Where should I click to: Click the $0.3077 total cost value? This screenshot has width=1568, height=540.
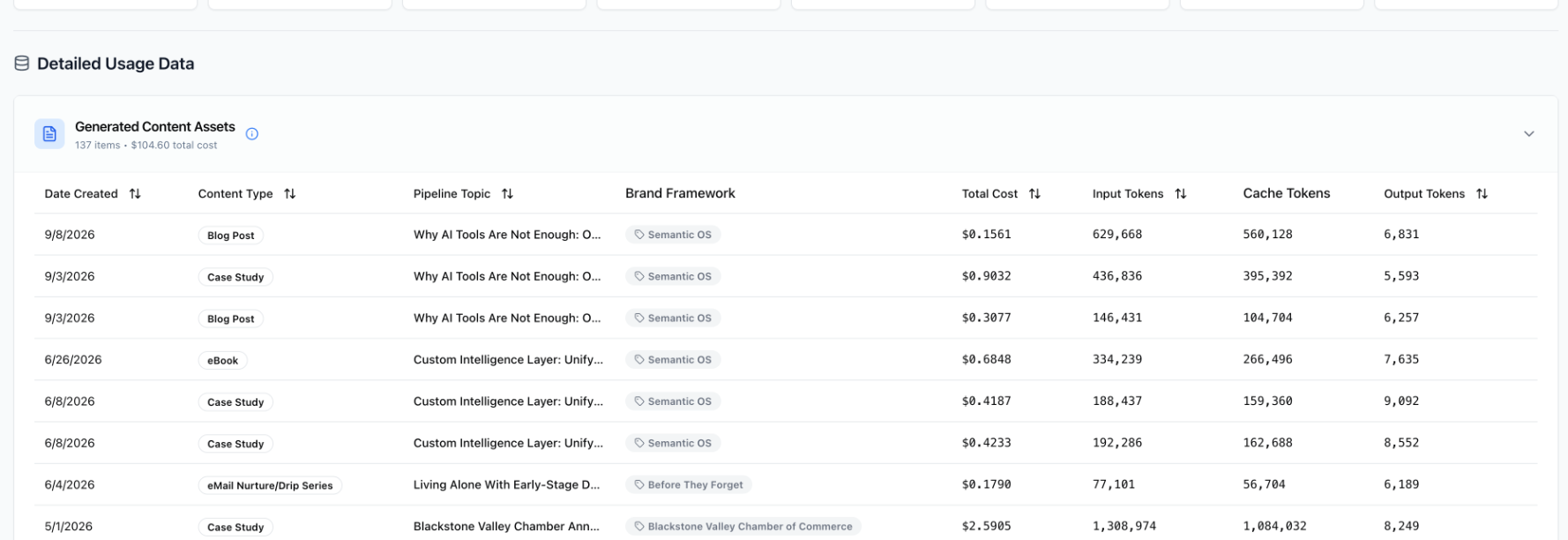click(x=987, y=318)
